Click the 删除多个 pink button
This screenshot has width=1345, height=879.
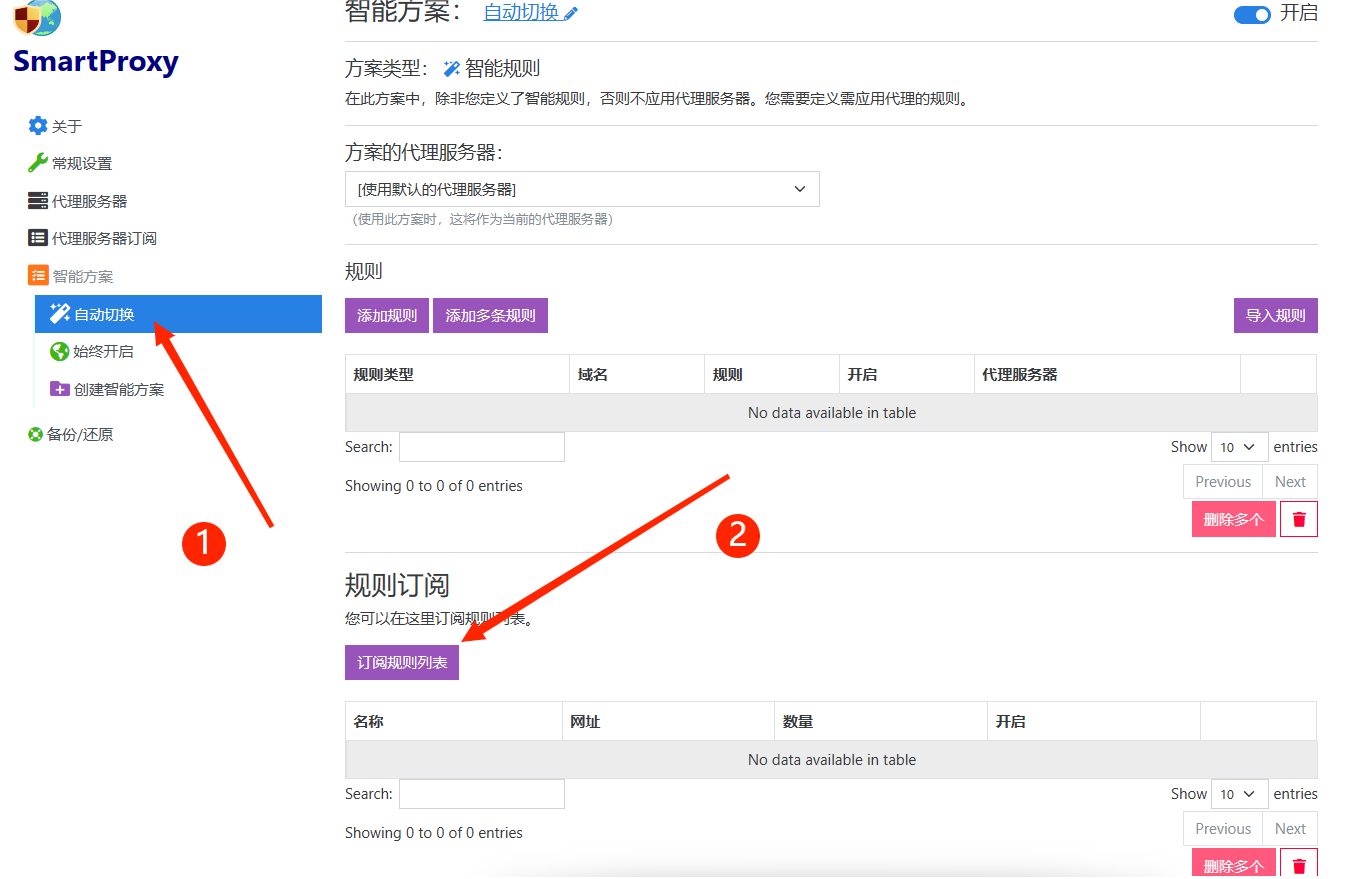(1233, 518)
